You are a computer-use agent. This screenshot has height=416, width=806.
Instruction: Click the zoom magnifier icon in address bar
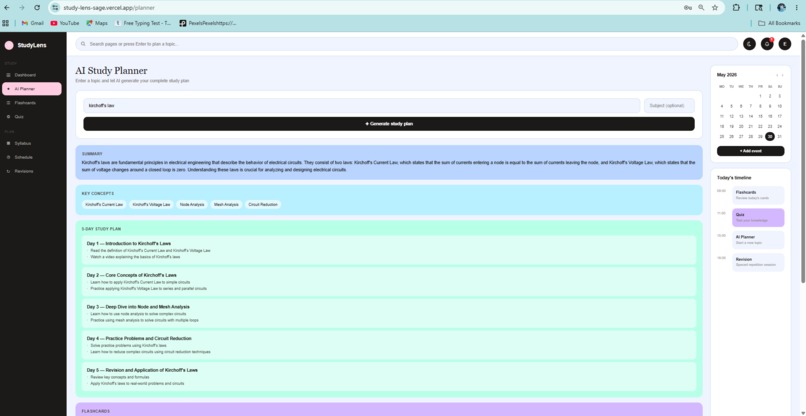(701, 8)
